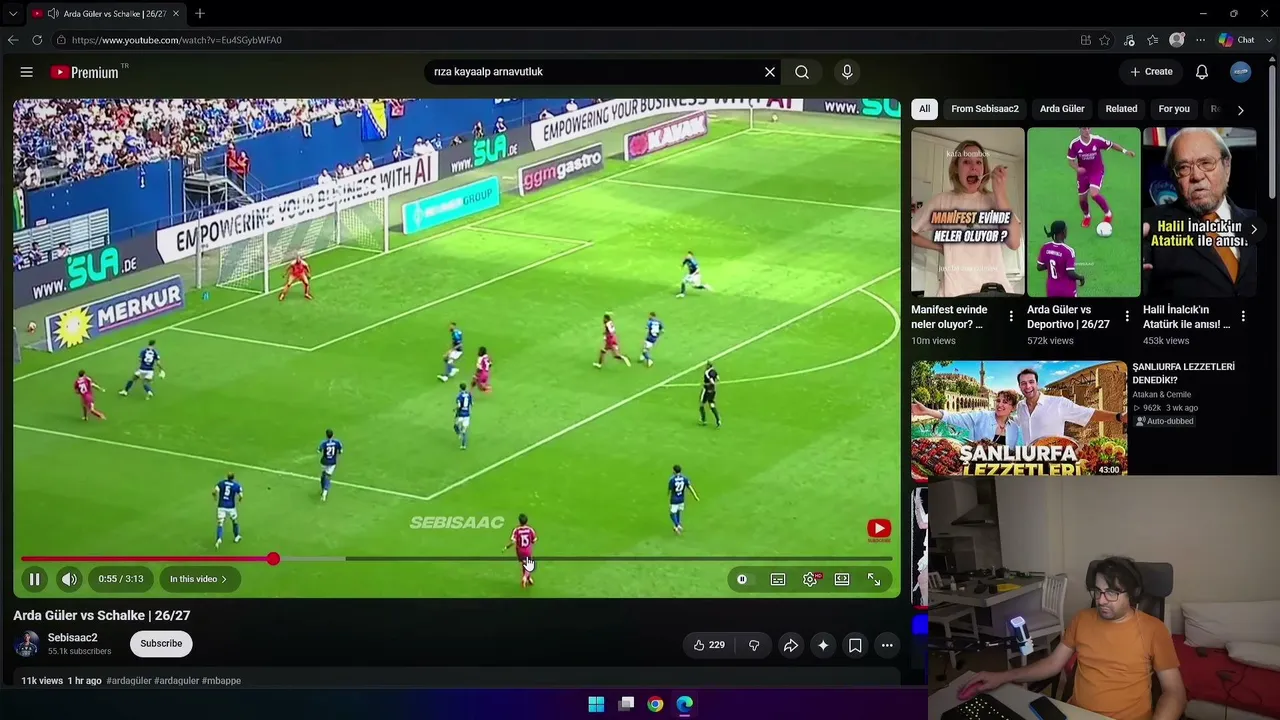Clear the search query with X
The image size is (1280, 720).
[770, 72]
